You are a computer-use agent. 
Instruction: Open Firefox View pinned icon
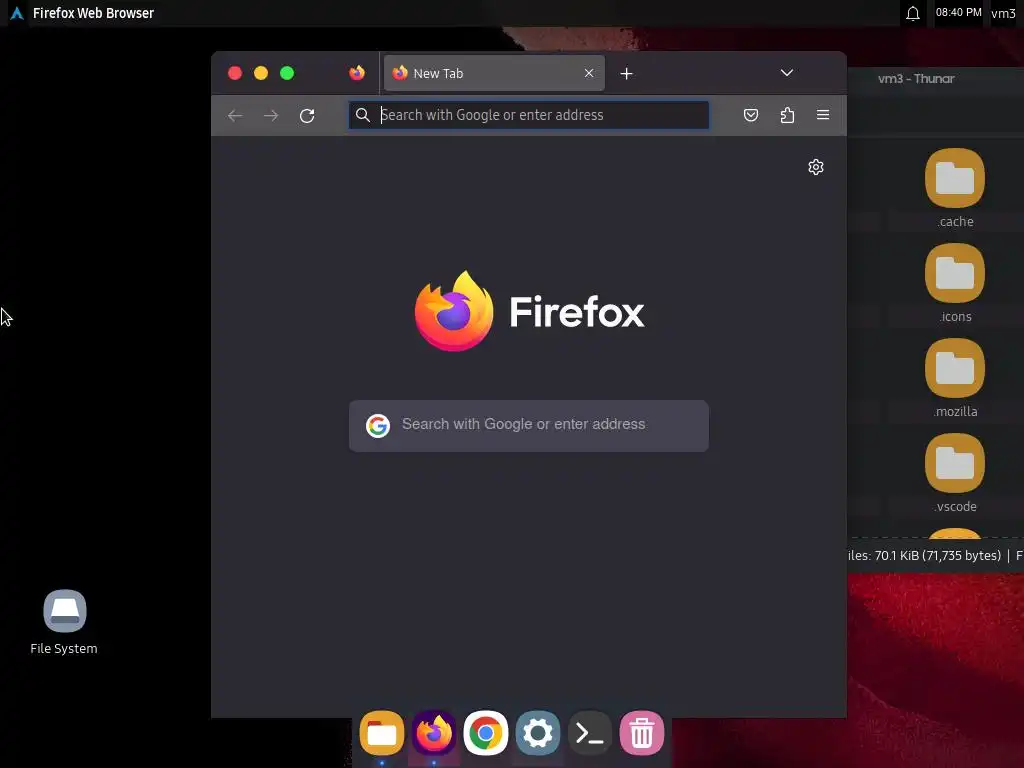(x=357, y=73)
